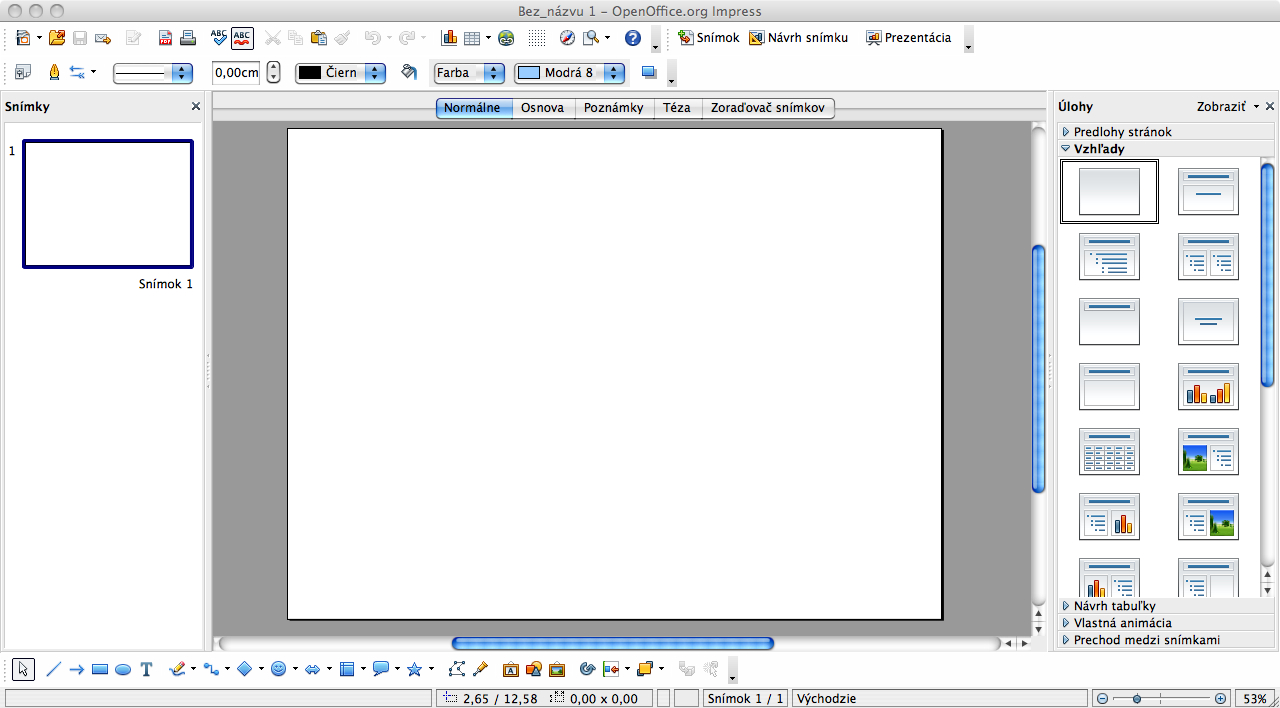Expand the Predlohy stránok section
1280x708 pixels.
(x=1122, y=132)
